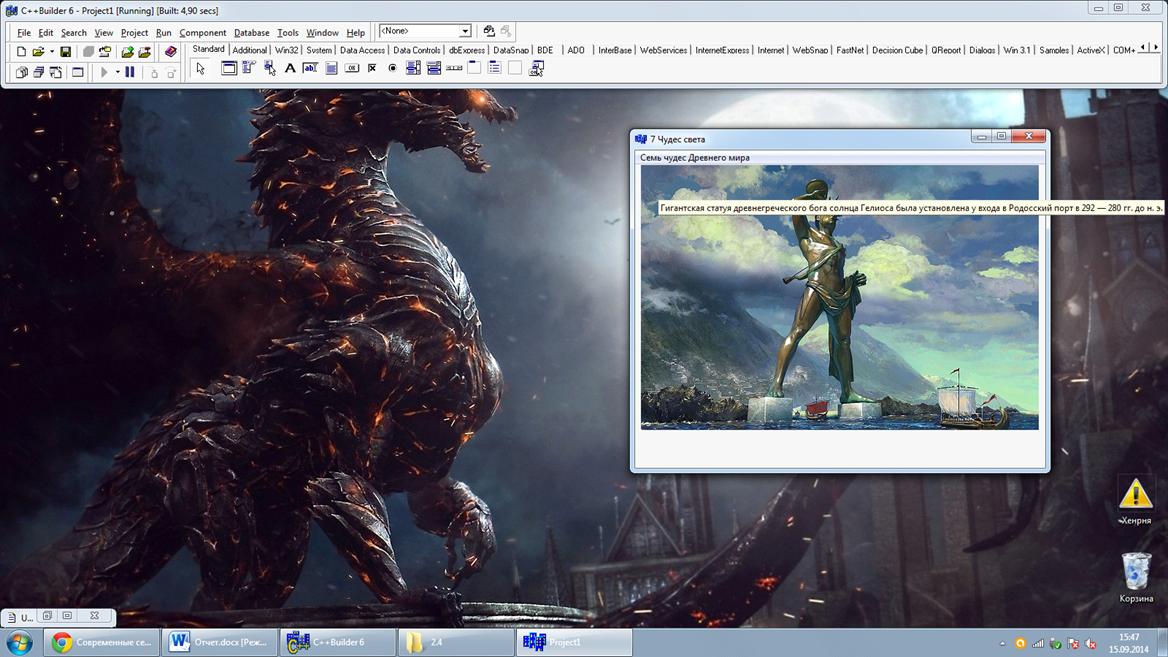Switch to the Additional component tab
The width and height of the screenshot is (1168, 657).
pyautogui.click(x=249, y=50)
